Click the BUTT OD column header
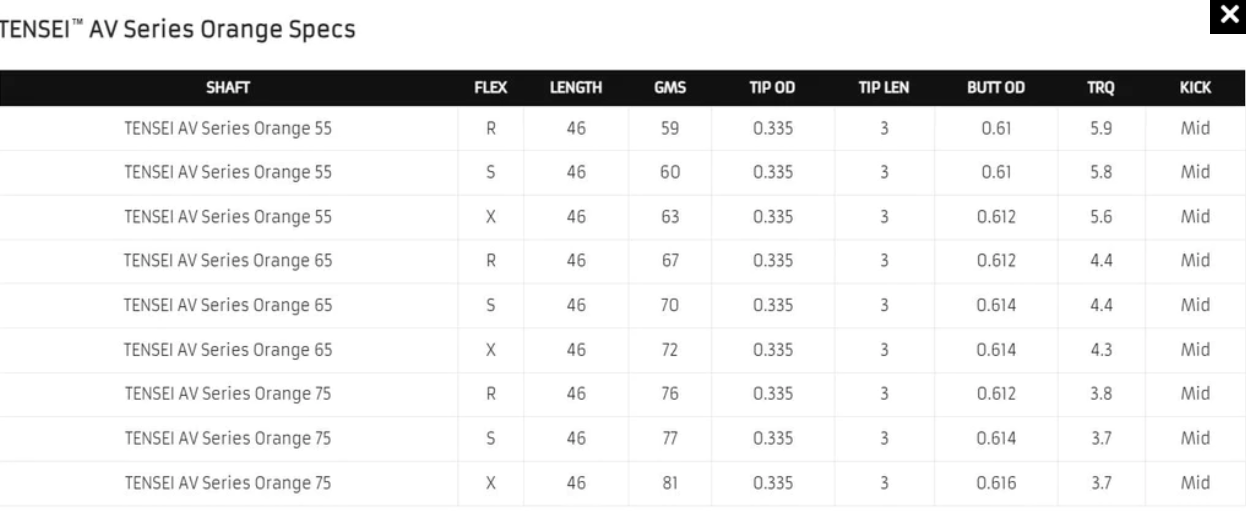This screenshot has width=1246, height=512. (x=996, y=88)
